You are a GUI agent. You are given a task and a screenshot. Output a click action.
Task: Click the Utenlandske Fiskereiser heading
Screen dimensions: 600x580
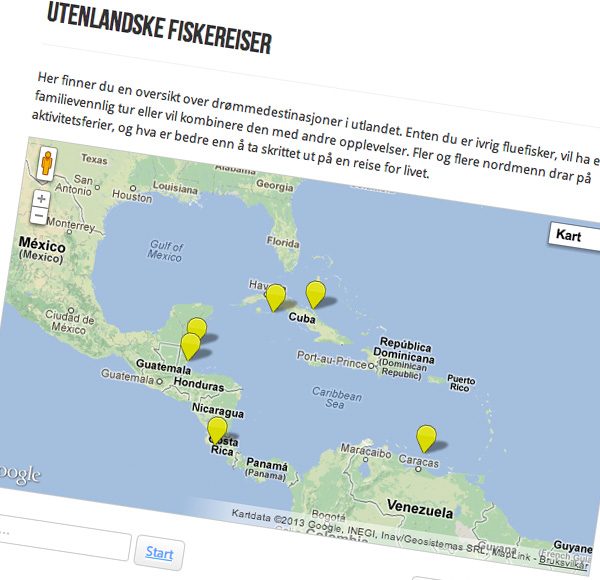(159, 28)
